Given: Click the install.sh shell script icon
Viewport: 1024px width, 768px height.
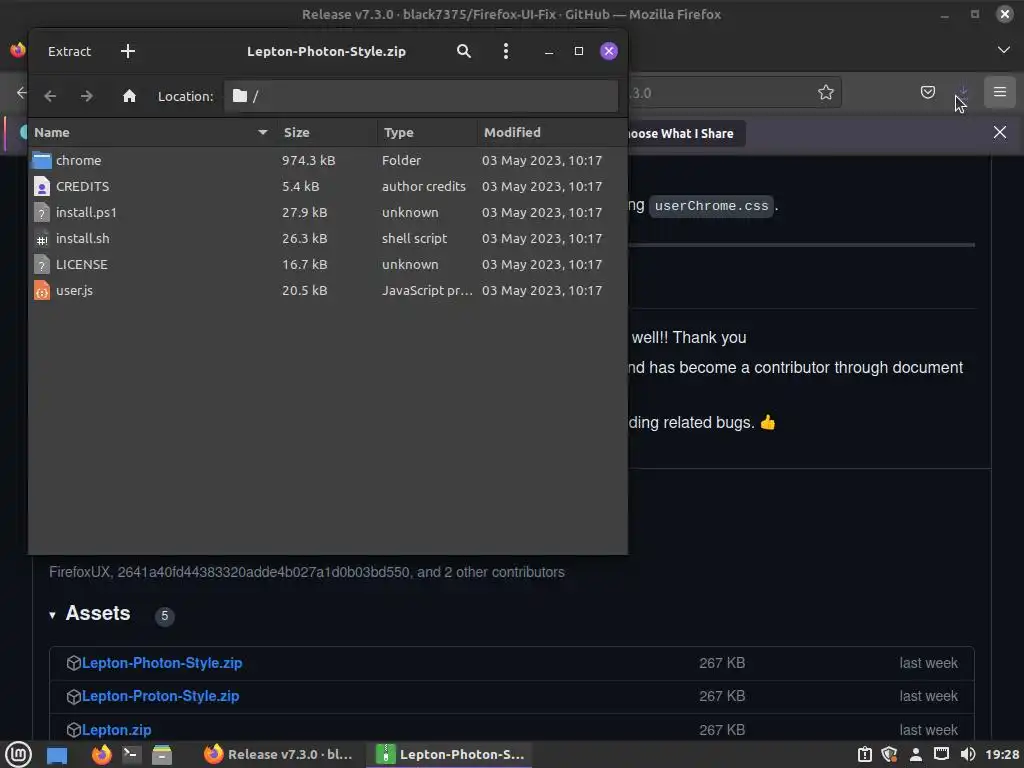Looking at the screenshot, I should [x=42, y=238].
